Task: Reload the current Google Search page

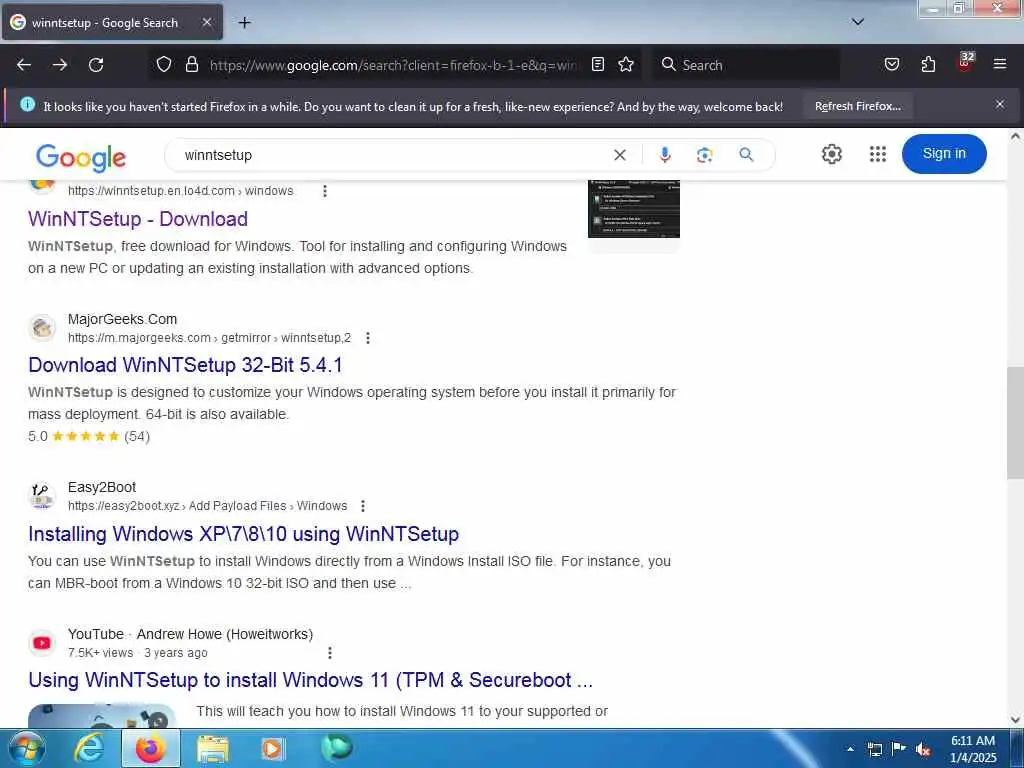Action: (x=96, y=65)
